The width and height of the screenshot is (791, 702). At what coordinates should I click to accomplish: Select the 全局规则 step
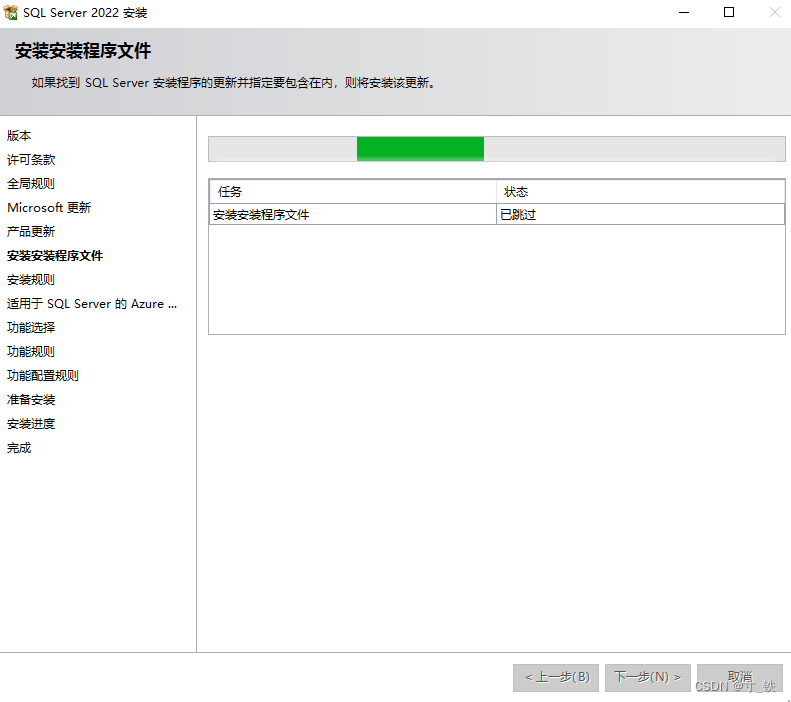point(31,184)
